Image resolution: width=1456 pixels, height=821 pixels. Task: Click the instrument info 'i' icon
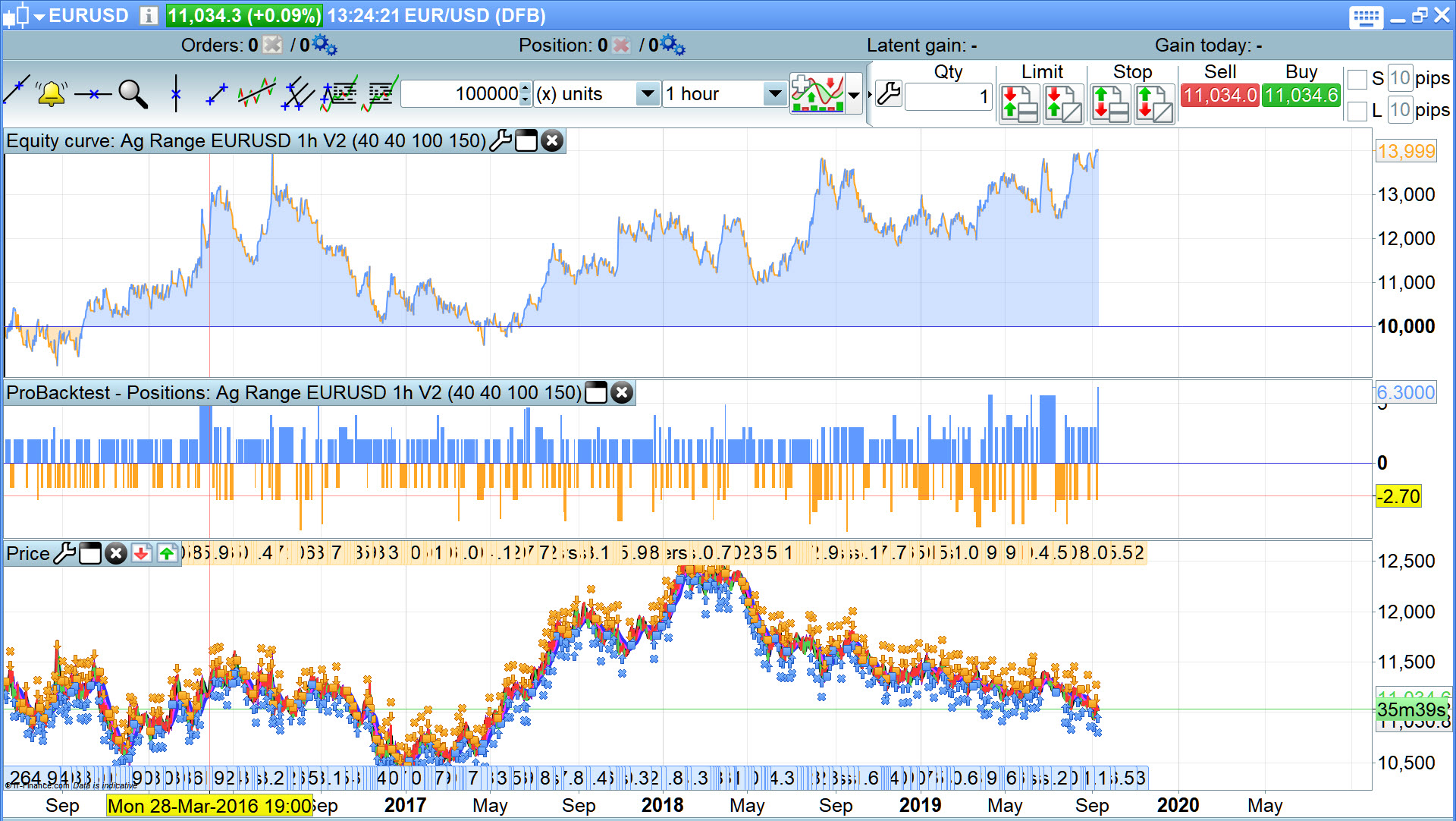click(149, 16)
